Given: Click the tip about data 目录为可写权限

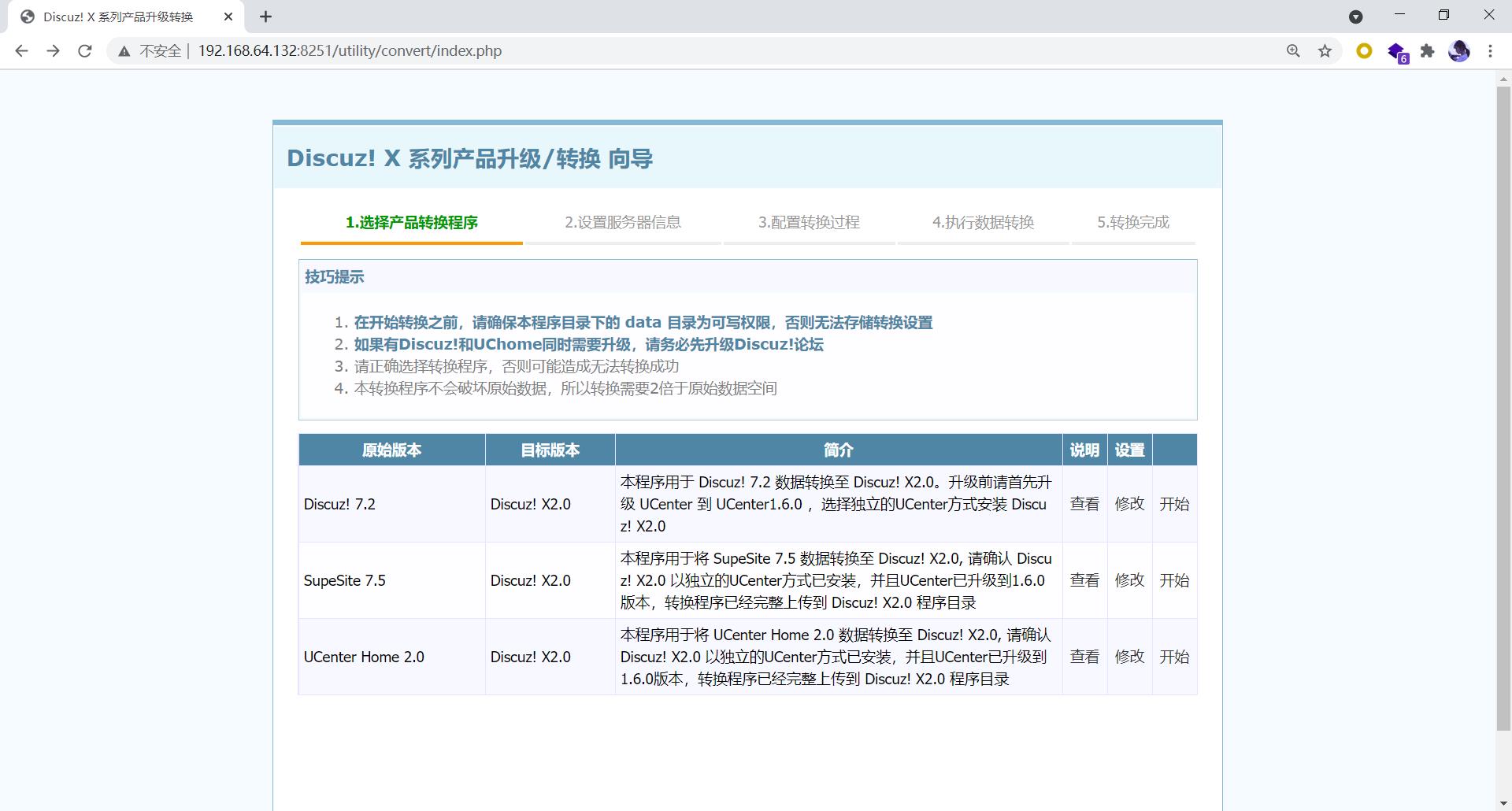Looking at the screenshot, I should (x=643, y=323).
